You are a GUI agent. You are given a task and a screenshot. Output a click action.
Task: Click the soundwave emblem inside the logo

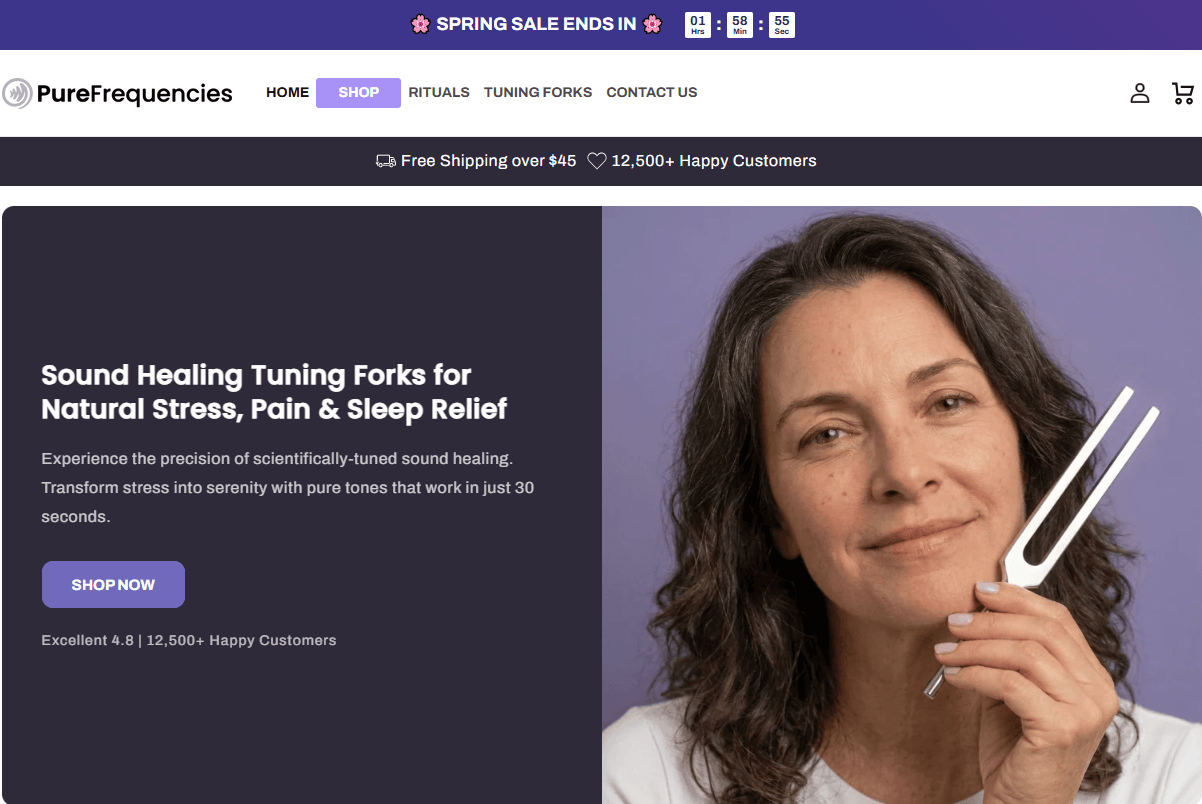click(17, 93)
